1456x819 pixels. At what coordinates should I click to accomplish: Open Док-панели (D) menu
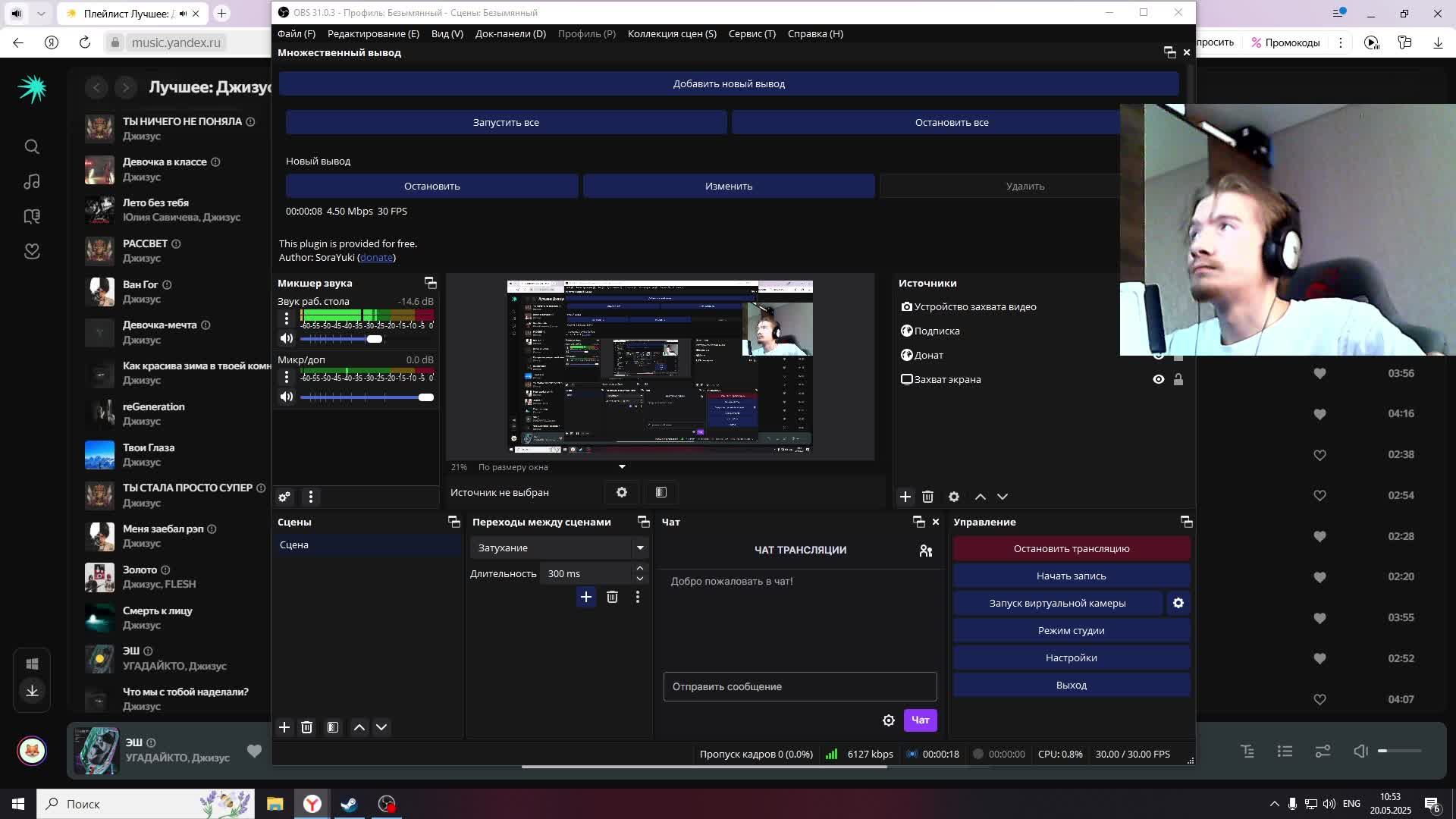tap(510, 33)
